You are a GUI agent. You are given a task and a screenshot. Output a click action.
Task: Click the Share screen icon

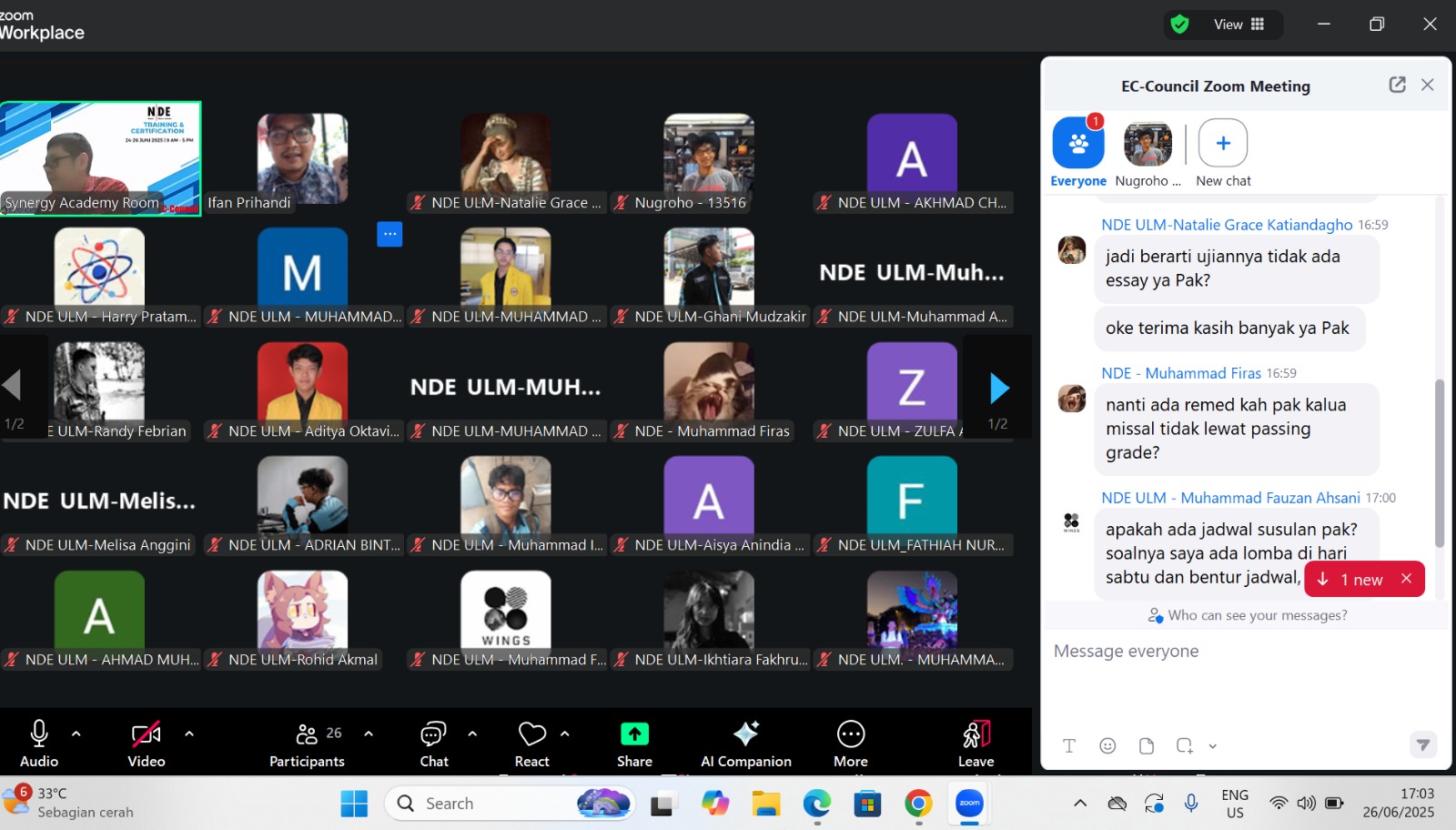tap(634, 734)
